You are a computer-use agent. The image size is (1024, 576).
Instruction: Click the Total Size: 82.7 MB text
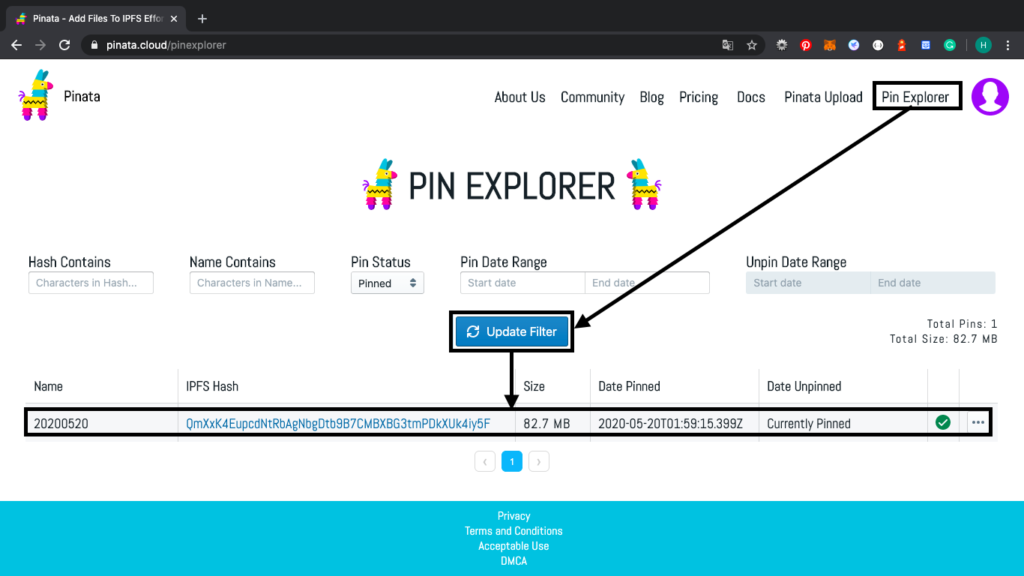tap(944, 339)
